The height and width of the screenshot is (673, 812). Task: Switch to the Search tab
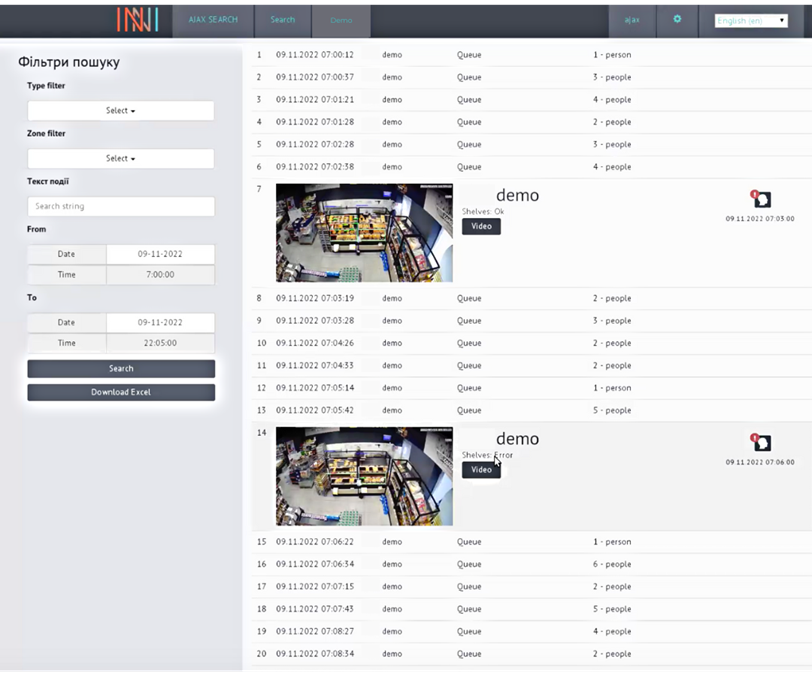pyautogui.click(x=283, y=20)
